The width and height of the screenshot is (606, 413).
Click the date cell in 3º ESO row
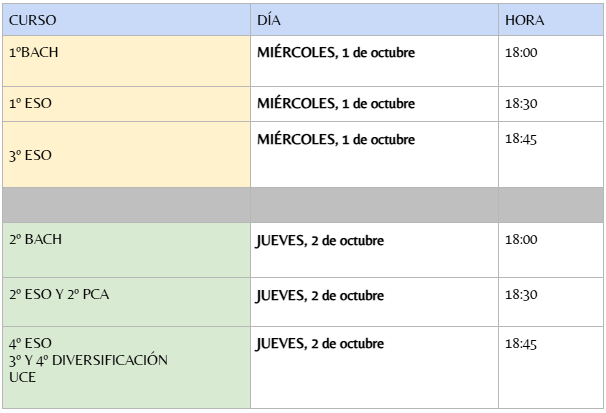click(335, 140)
